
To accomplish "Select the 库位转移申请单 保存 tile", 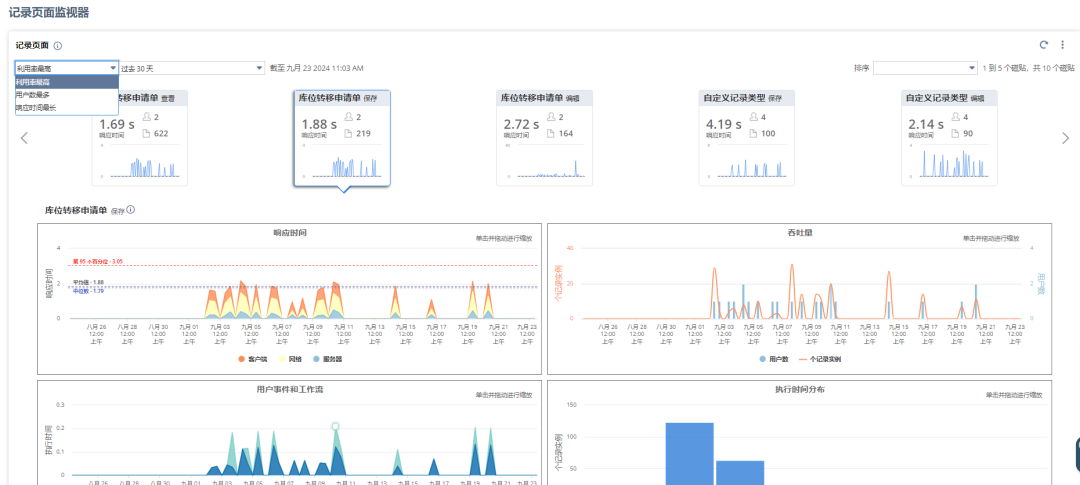I will (x=342, y=138).
